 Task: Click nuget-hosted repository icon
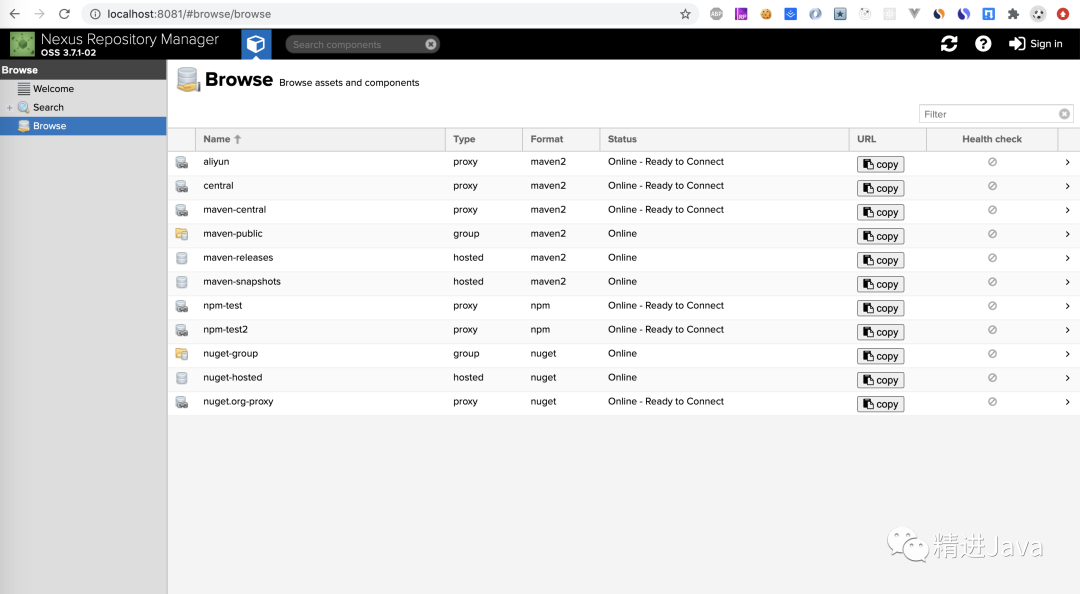(x=182, y=378)
